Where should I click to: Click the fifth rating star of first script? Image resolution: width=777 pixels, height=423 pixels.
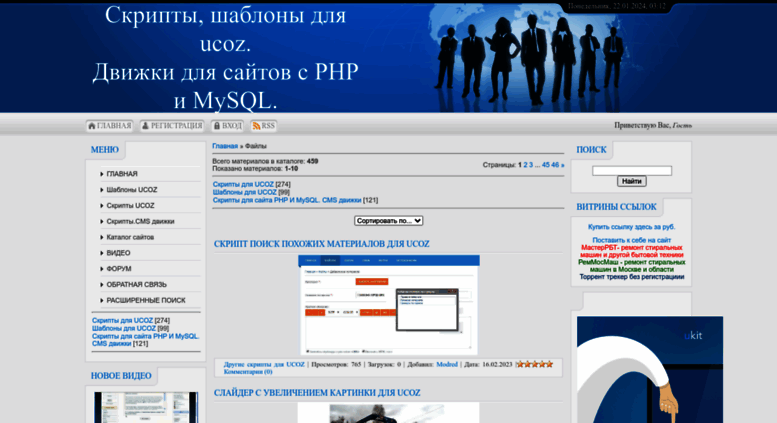click(x=549, y=364)
